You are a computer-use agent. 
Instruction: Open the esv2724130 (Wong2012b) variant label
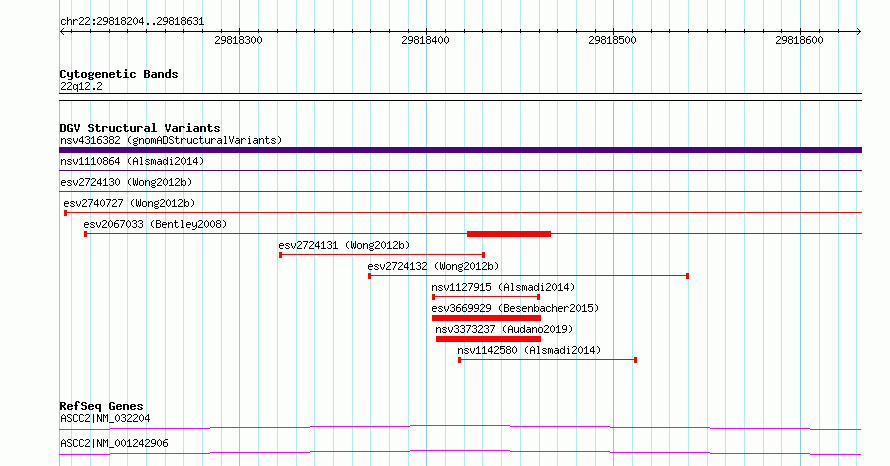tap(126, 182)
